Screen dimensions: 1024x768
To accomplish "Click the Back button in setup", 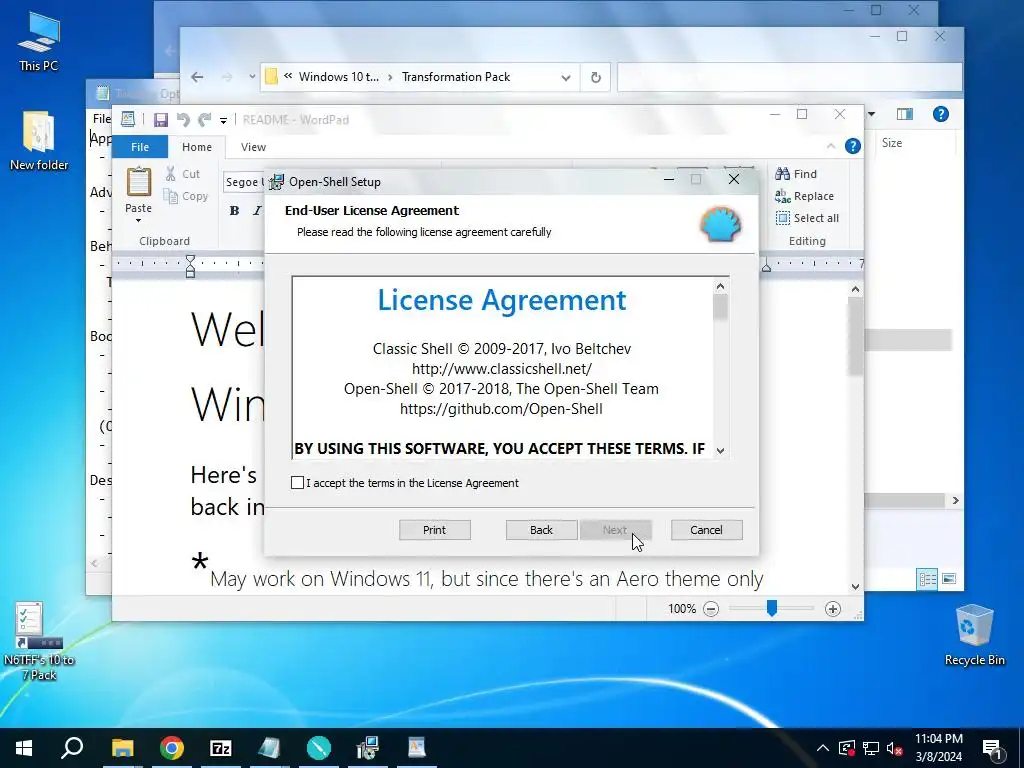I will (541, 530).
